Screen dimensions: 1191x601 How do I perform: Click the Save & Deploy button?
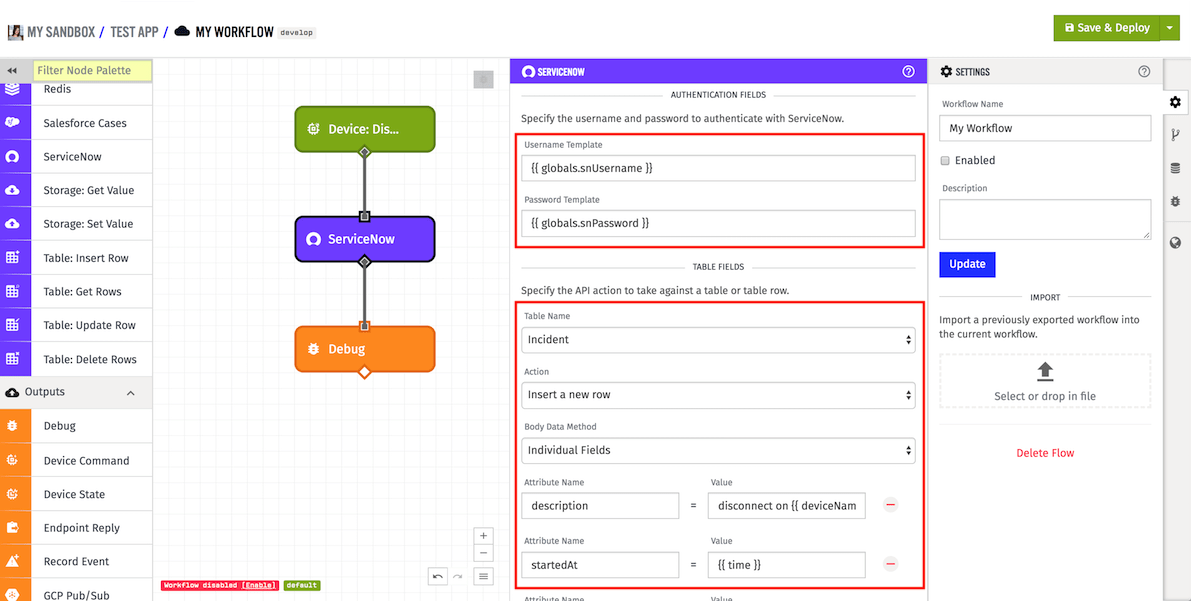(1107, 27)
